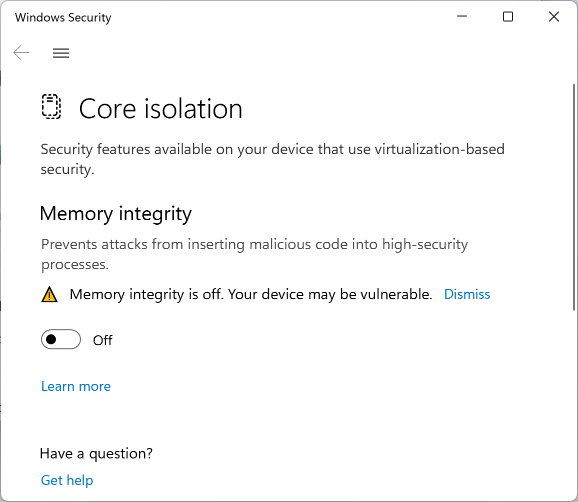This screenshot has width=578, height=502.
Task: Dismiss the memory integrity warning
Action: [x=467, y=294]
